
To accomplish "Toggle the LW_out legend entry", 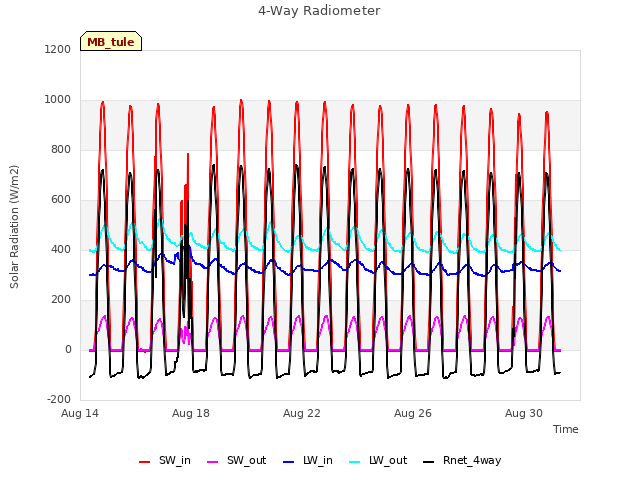I will [x=378, y=461].
